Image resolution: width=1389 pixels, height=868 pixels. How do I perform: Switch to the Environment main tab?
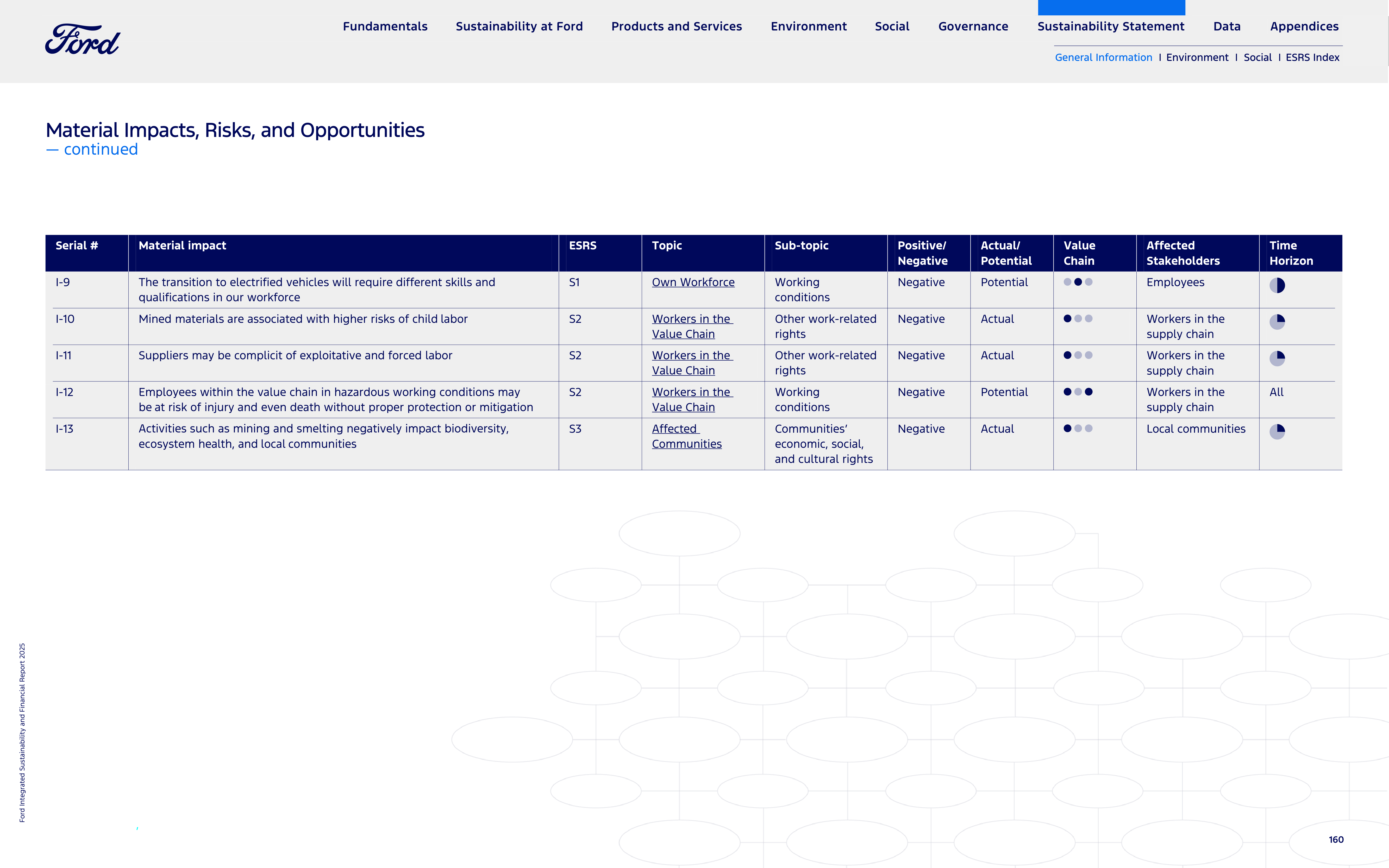tap(809, 26)
